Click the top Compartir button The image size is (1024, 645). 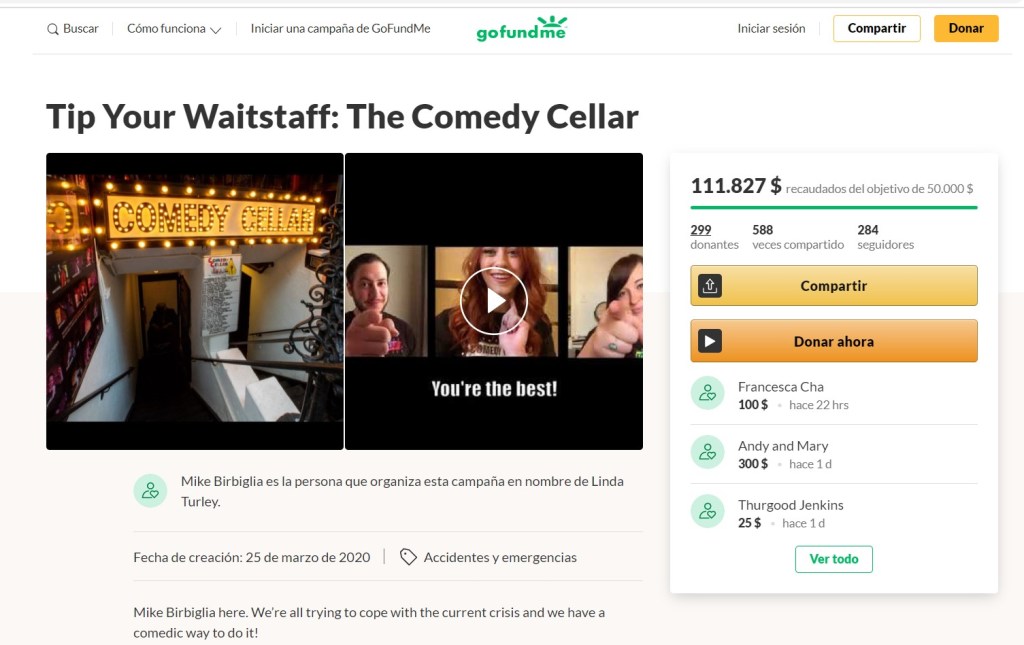pos(876,29)
